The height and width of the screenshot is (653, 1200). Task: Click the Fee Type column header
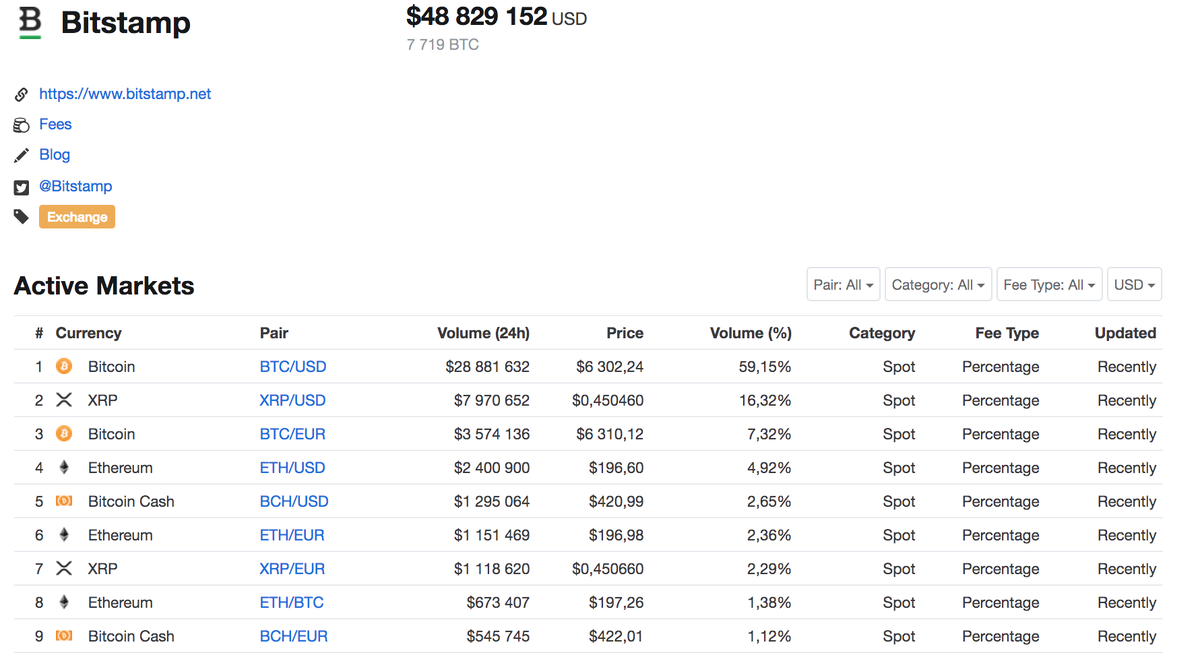(x=1007, y=333)
